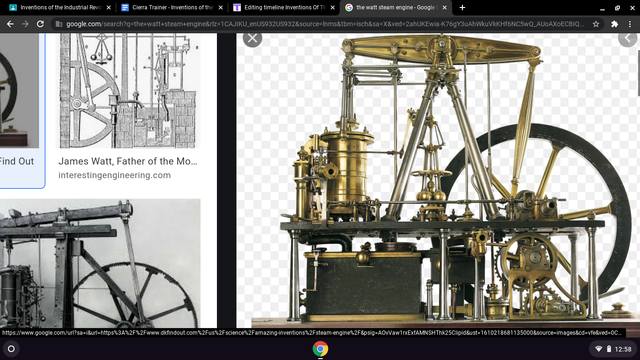Minimize the browser window

pyautogui.click(x=602, y=8)
